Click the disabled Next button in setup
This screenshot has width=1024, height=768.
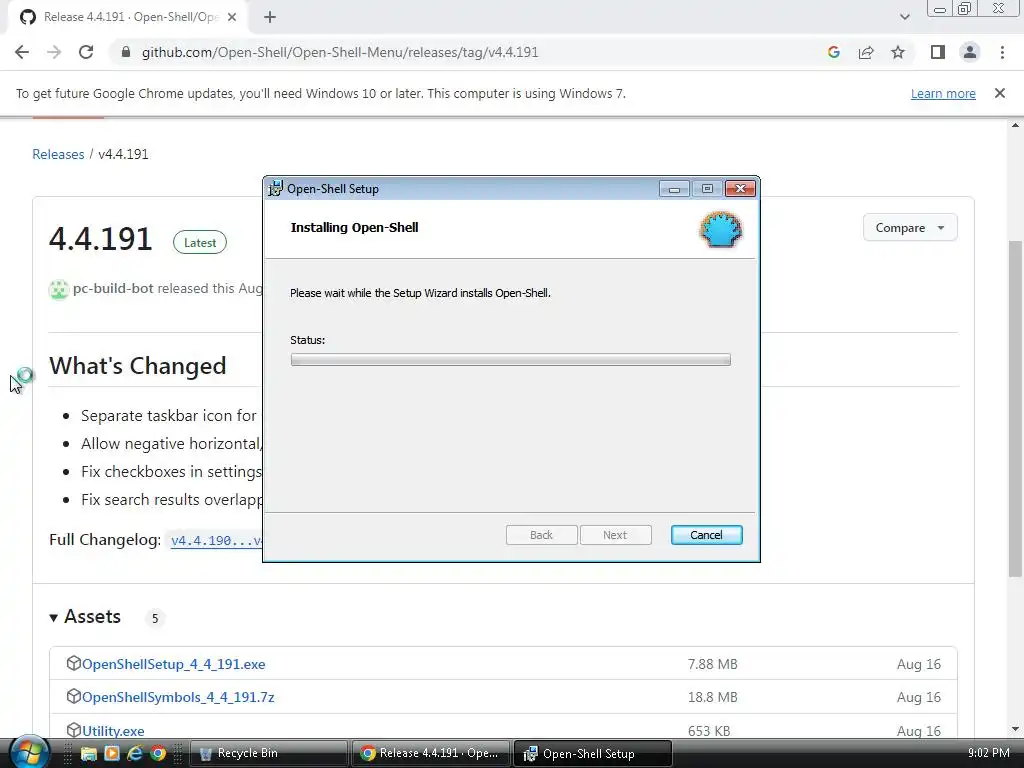pyautogui.click(x=615, y=535)
